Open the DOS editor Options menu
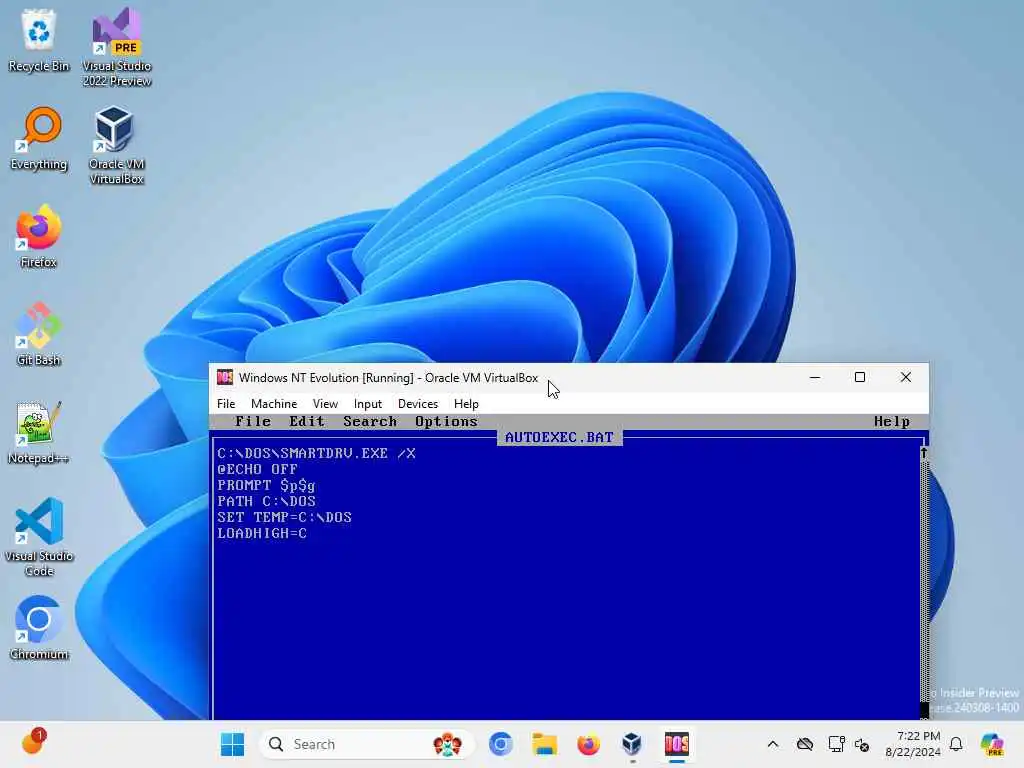 pyautogui.click(x=446, y=421)
